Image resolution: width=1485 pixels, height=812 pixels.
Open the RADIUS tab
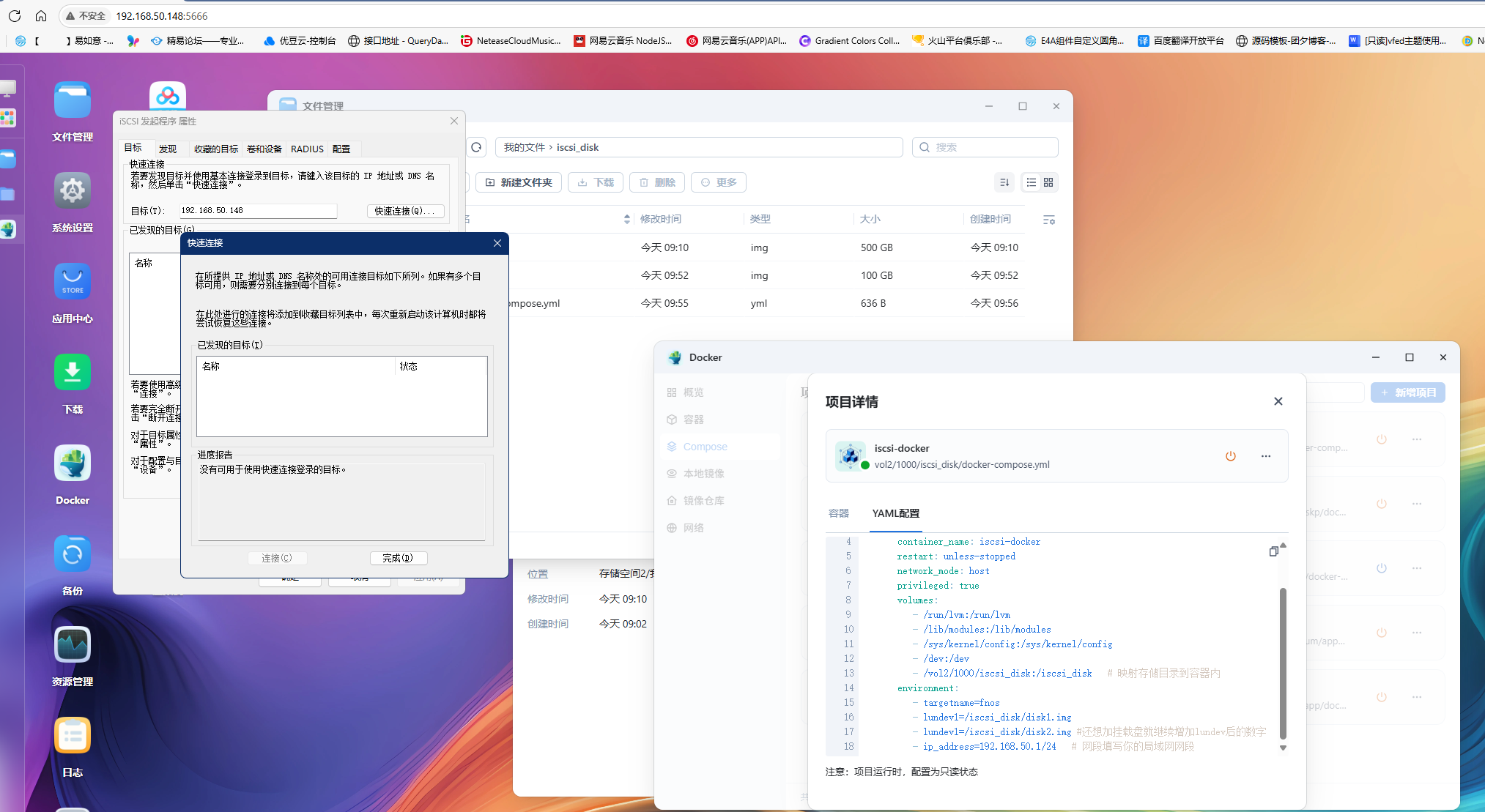coord(307,149)
